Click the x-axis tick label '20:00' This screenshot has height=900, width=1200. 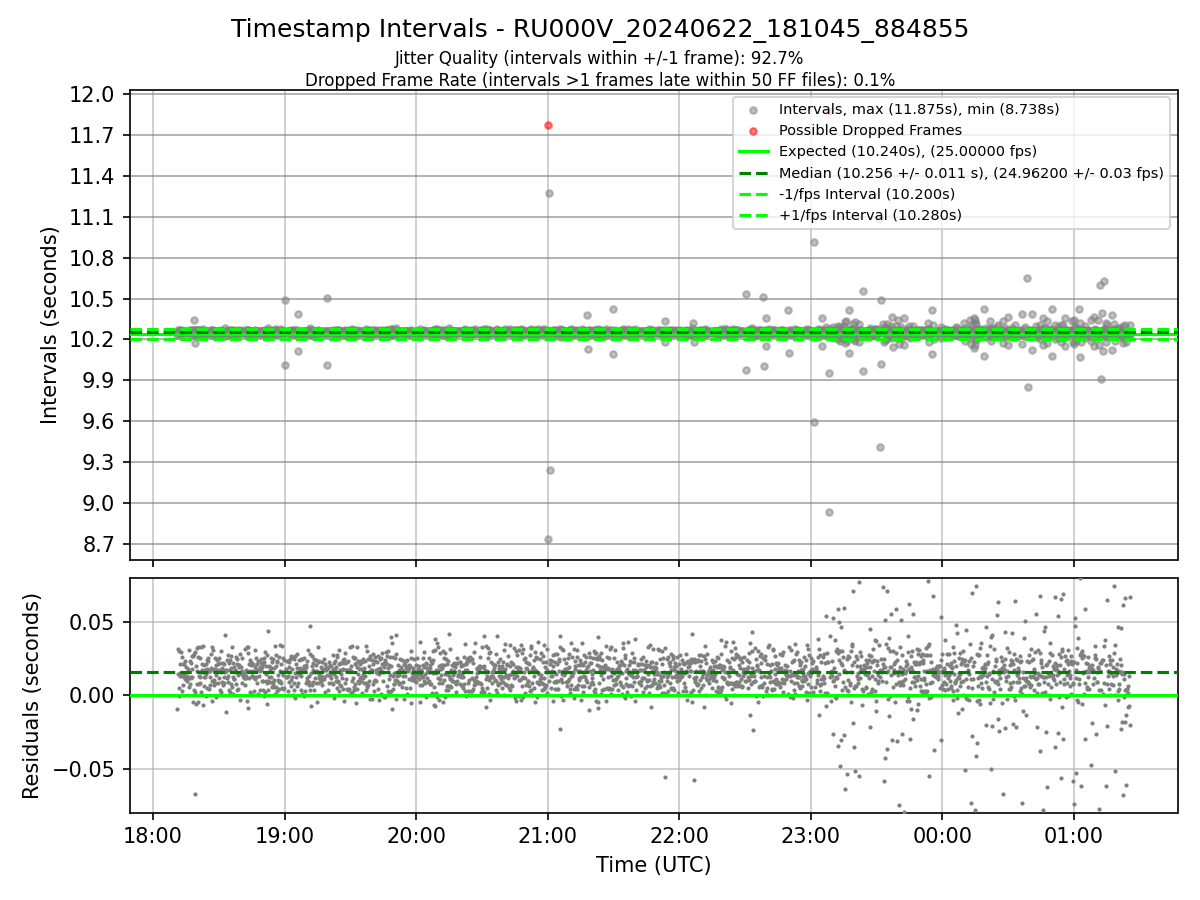[416, 834]
